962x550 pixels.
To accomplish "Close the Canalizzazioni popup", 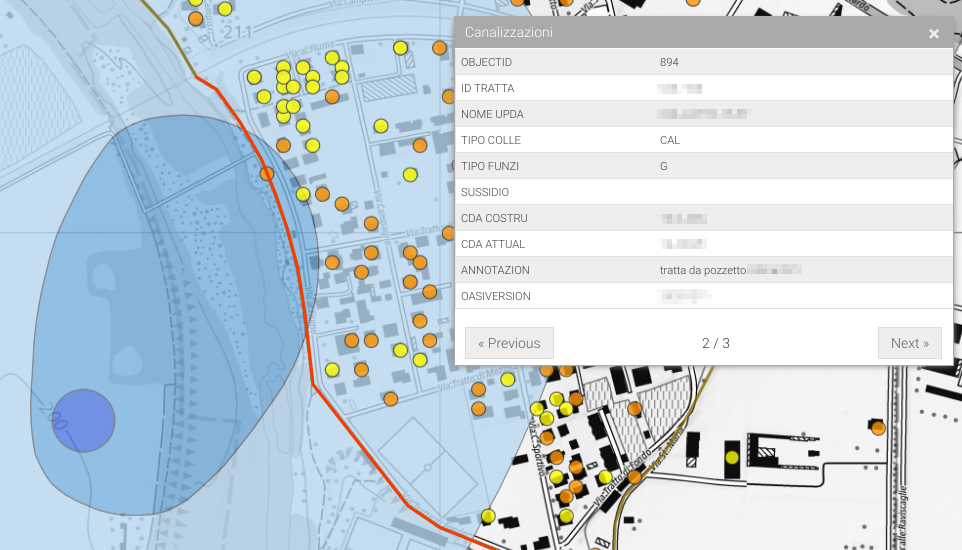I will 933,34.
